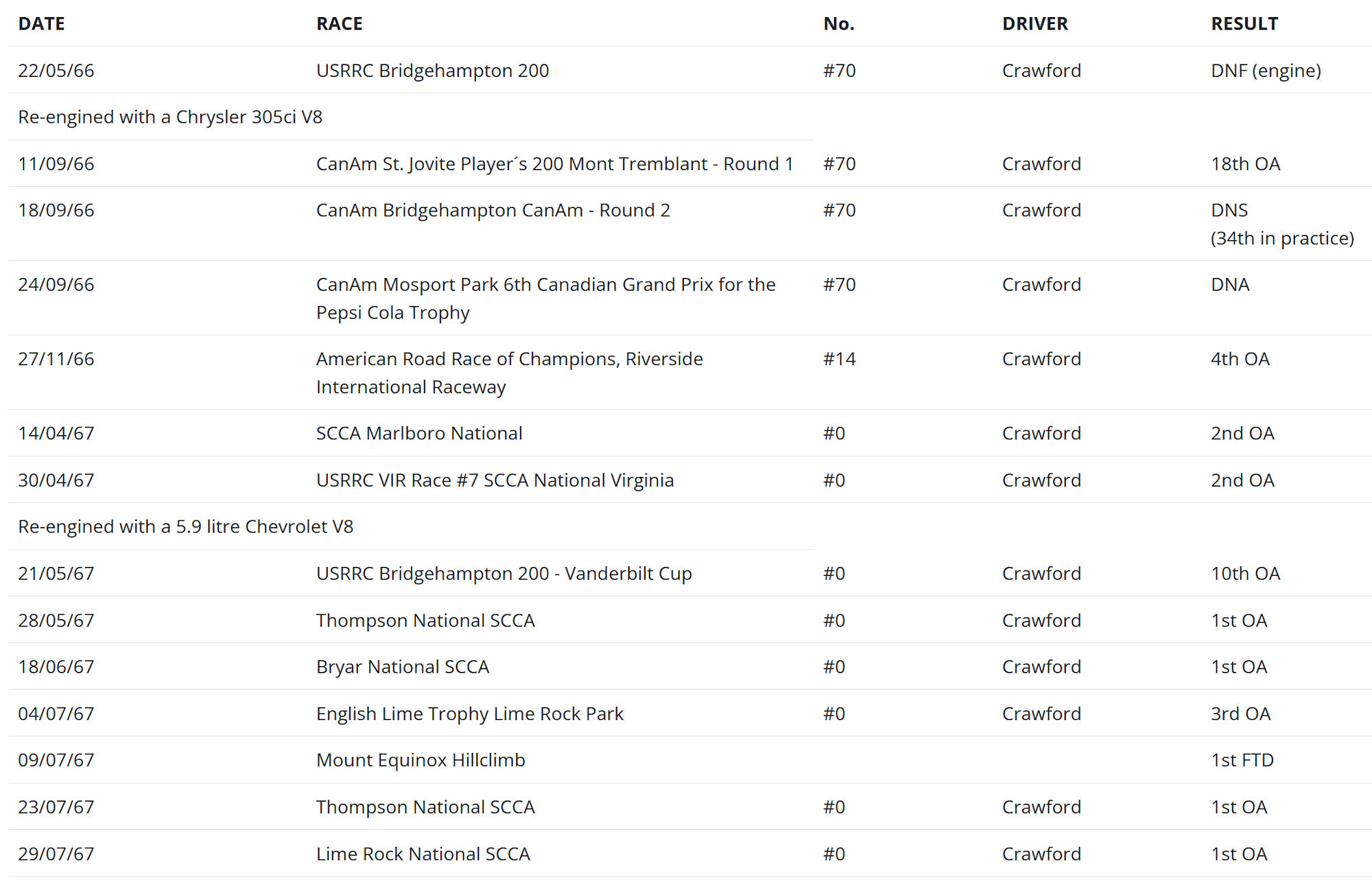This screenshot has width=1372, height=895.
Task: Select the Lime Rock National SCCA race
Action: [423, 855]
